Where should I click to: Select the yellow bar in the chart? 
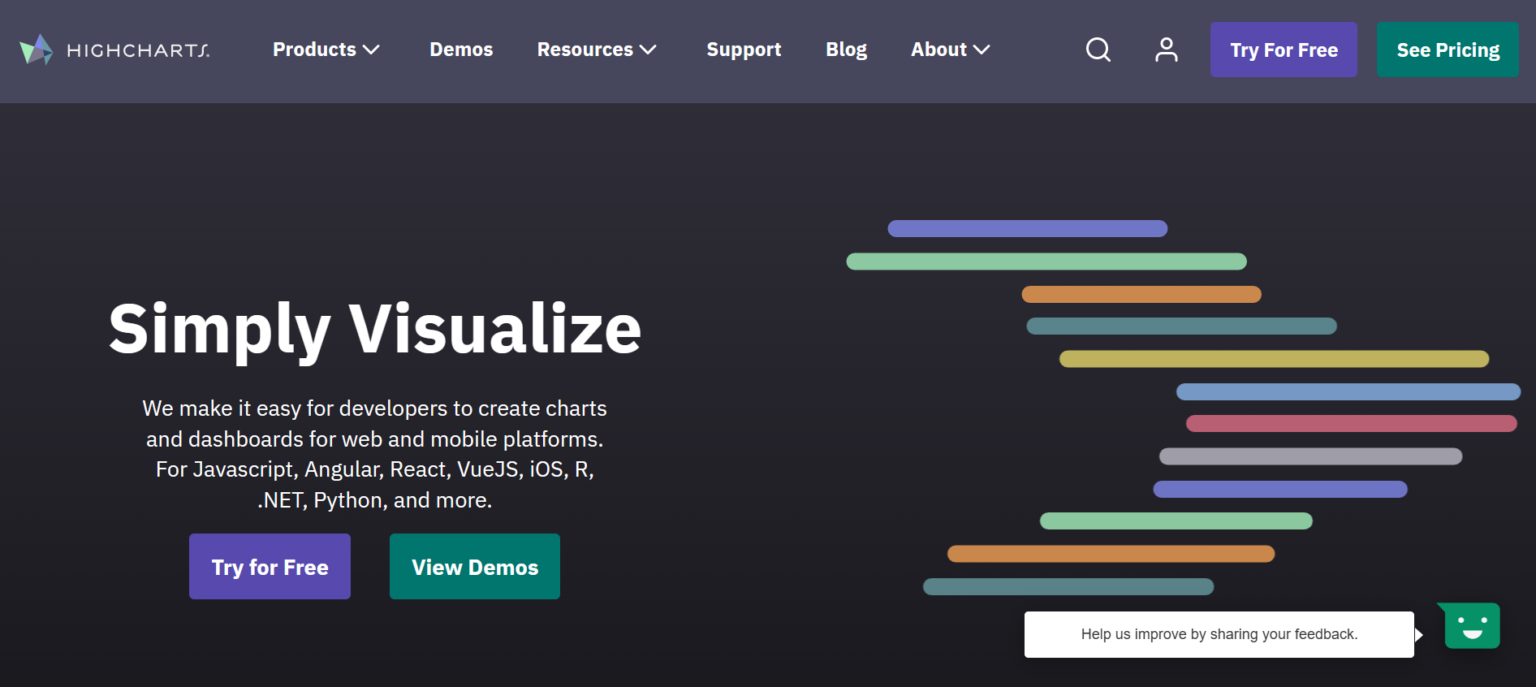pos(1273,359)
